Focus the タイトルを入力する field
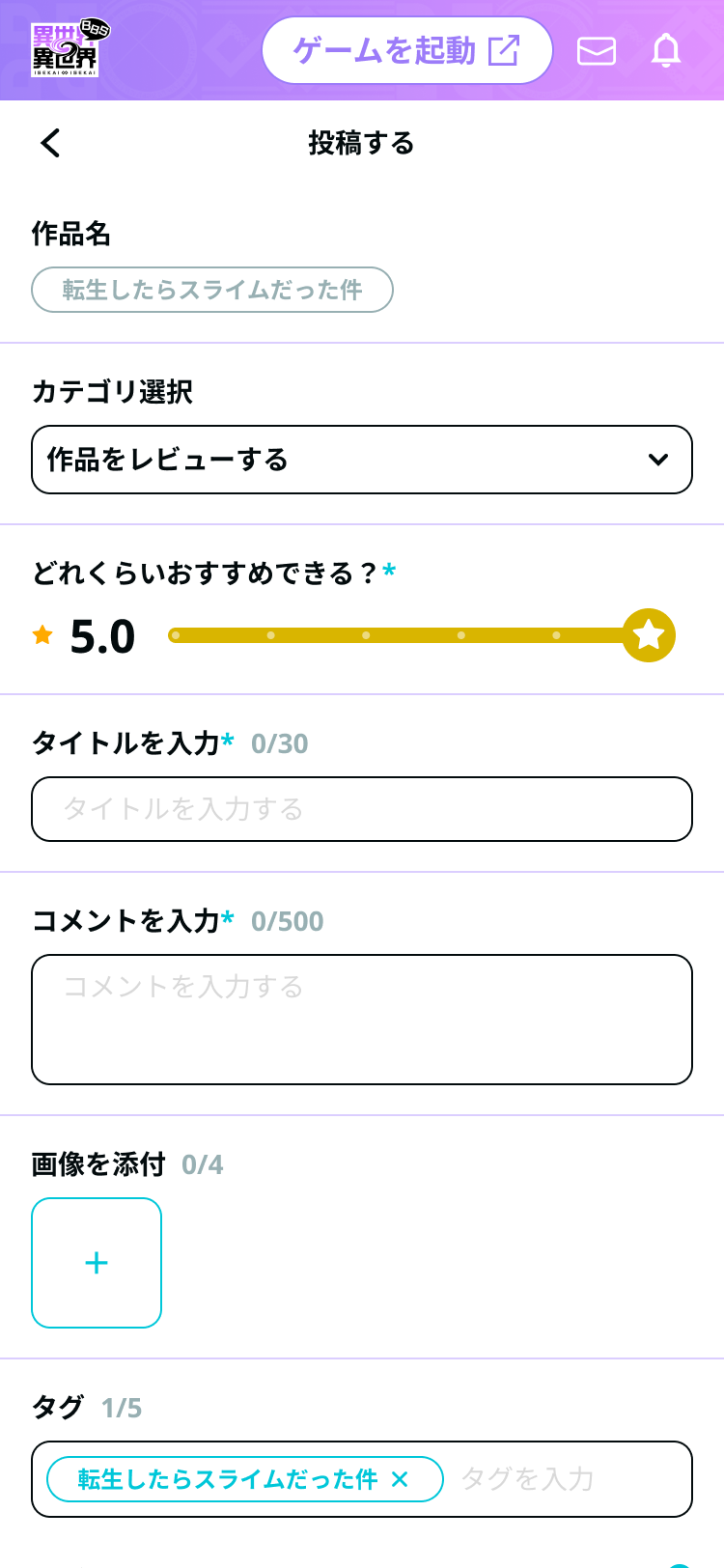Image resolution: width=724 pixels, height=1568 pixels. pyautogui.click(x=361, y=809)
